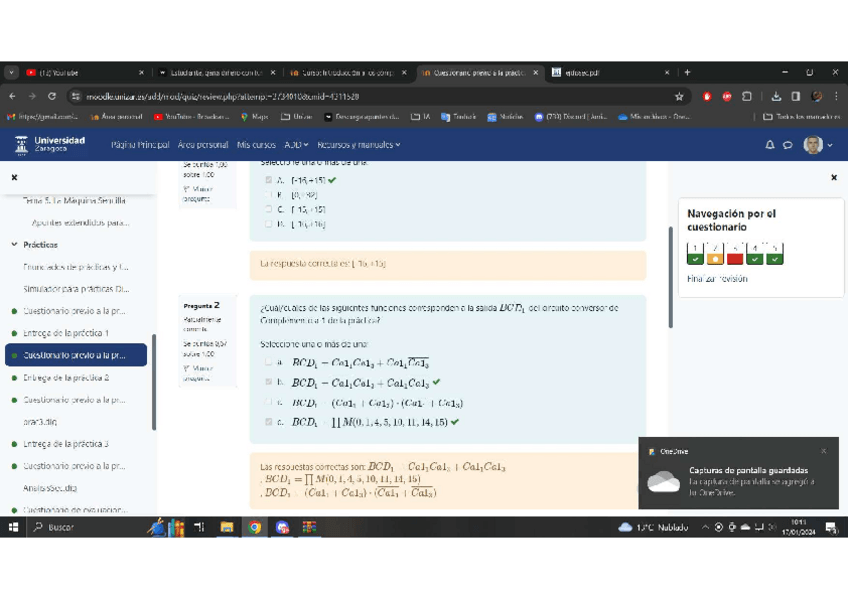Click the moodle.unizar.es address bar

coord(373,96)
